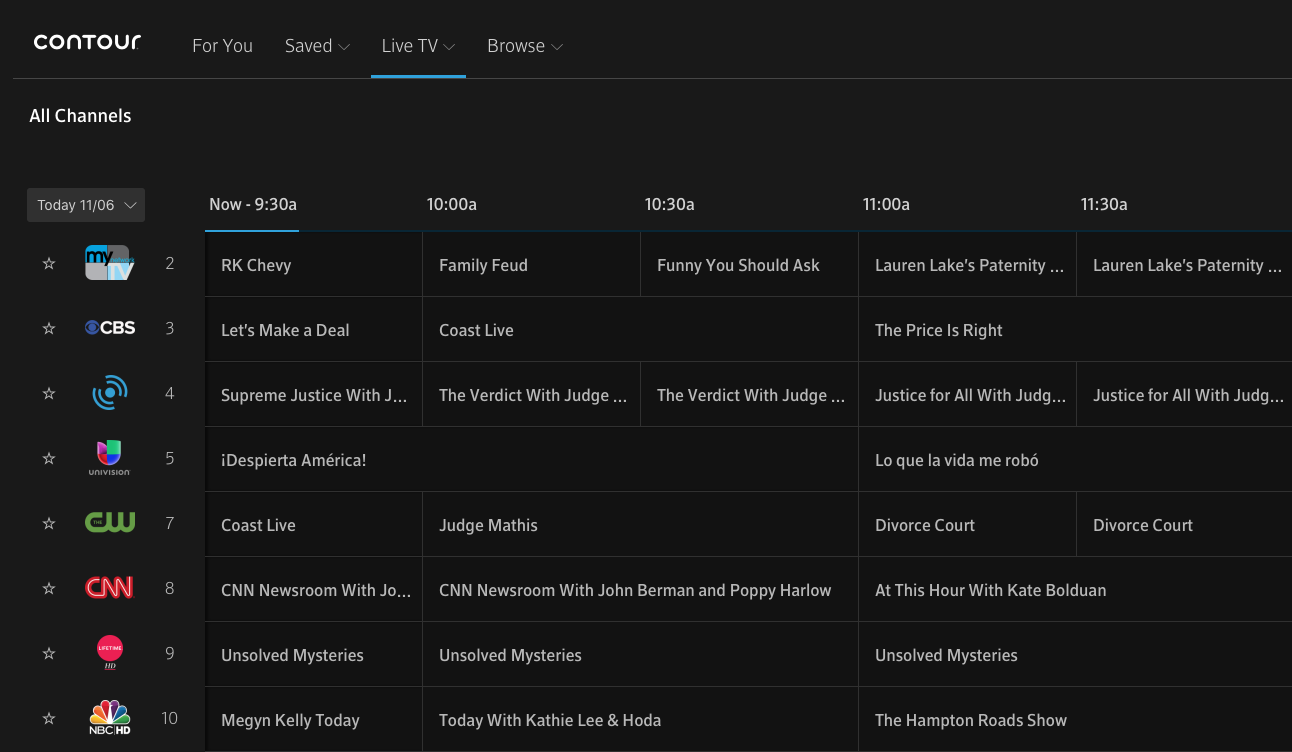This screenshot has height=752, width=1292.
Task: Open At This Hour With Kate Bolduan
Action: [x=1076, y=590]
